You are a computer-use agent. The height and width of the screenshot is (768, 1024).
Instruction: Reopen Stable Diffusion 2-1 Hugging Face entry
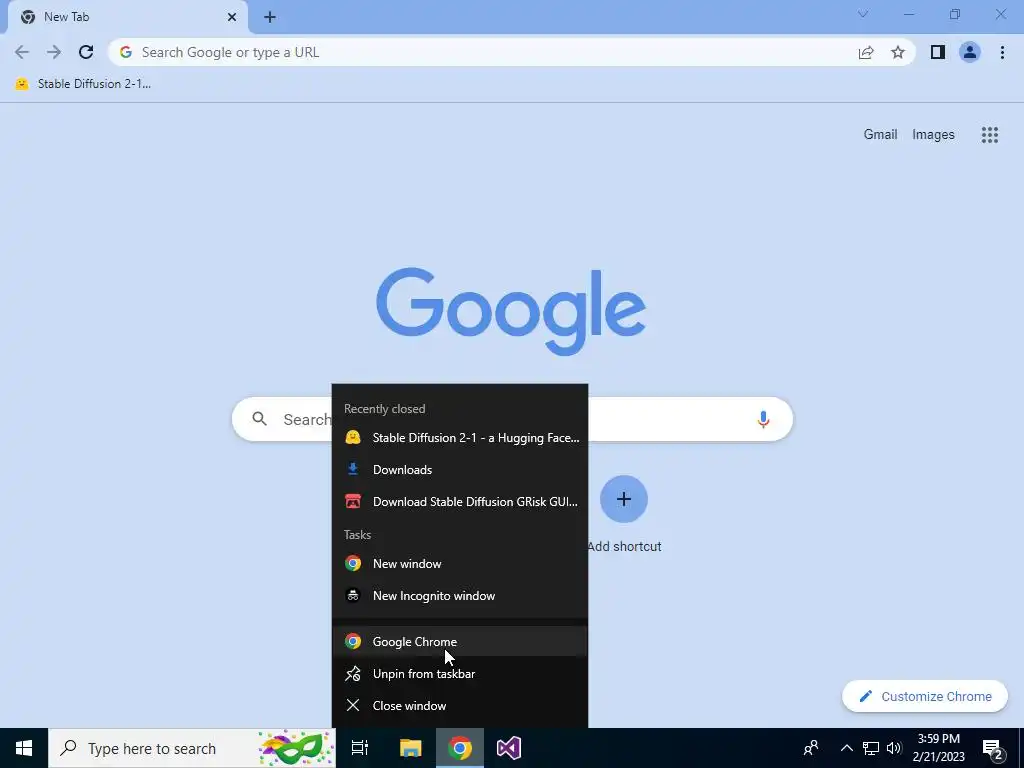[x=460, y=438]
